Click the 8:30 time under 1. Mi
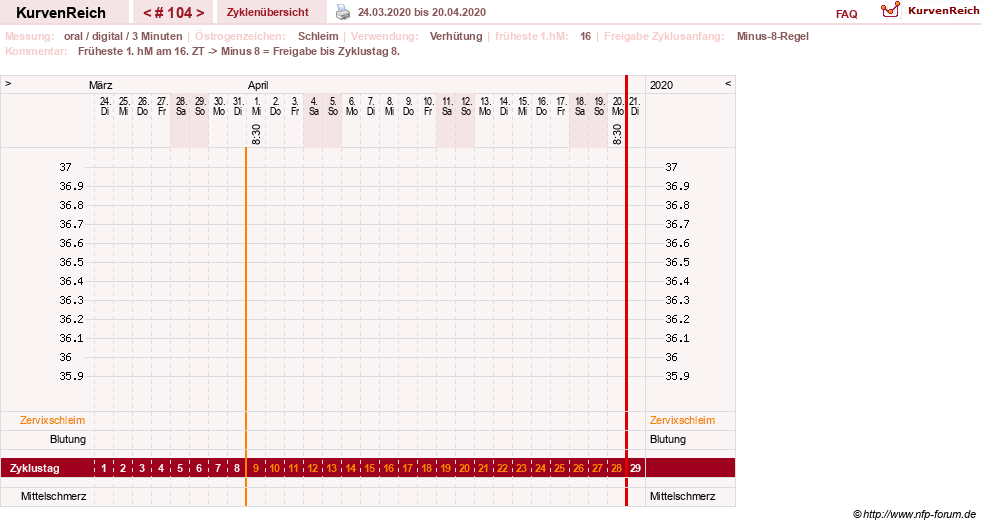 (x=256, y=134)
